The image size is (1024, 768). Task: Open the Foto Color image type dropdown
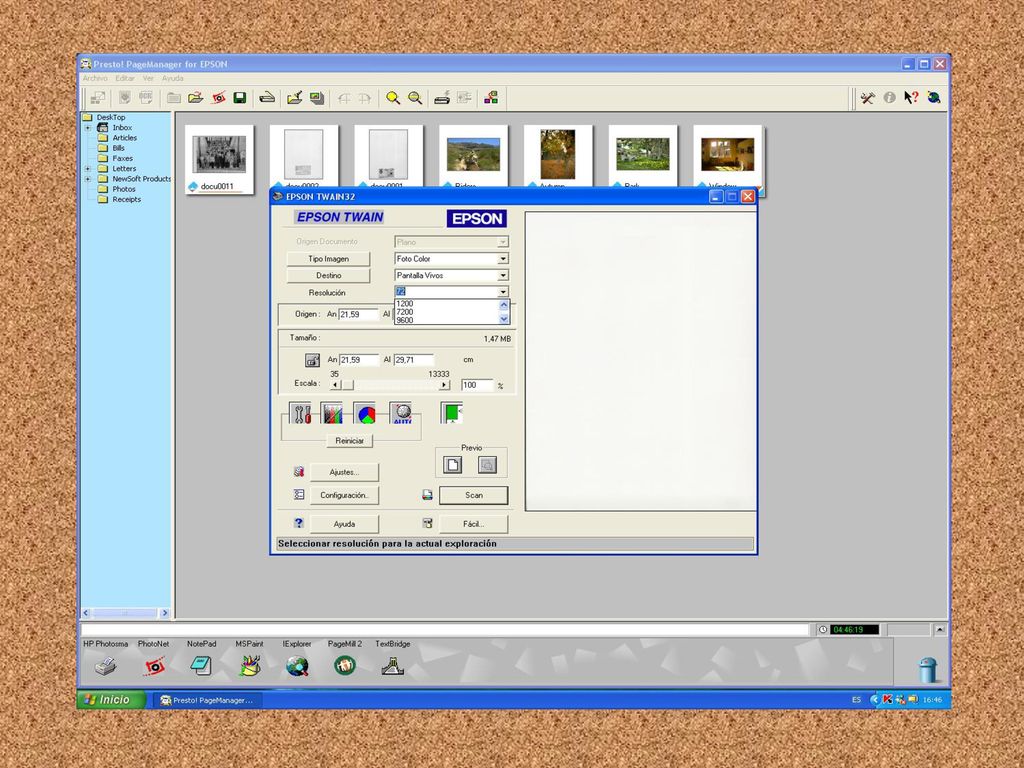pyautogui.click(x=503, y=259)
